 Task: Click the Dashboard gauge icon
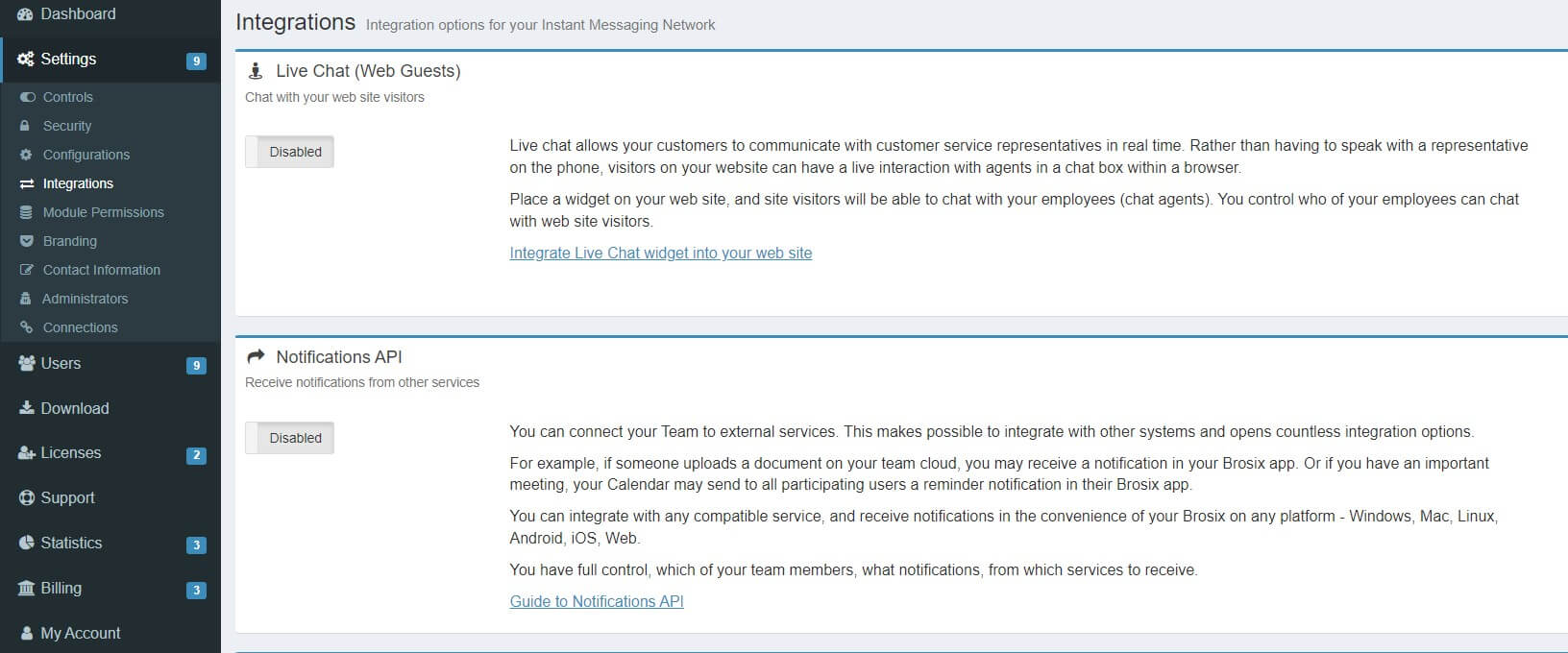[26, 14]
